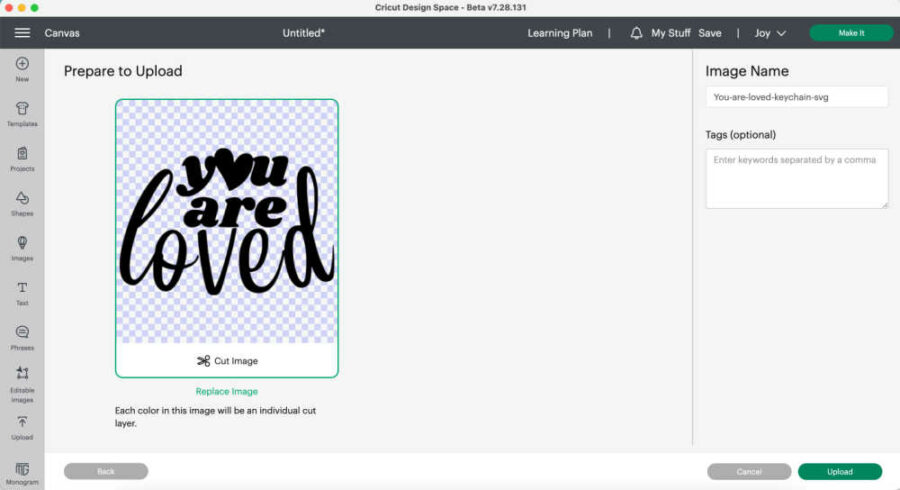This screenshot has height=490, width=900.
Task: Open the Phrases panel
Action: click(22, 337)
